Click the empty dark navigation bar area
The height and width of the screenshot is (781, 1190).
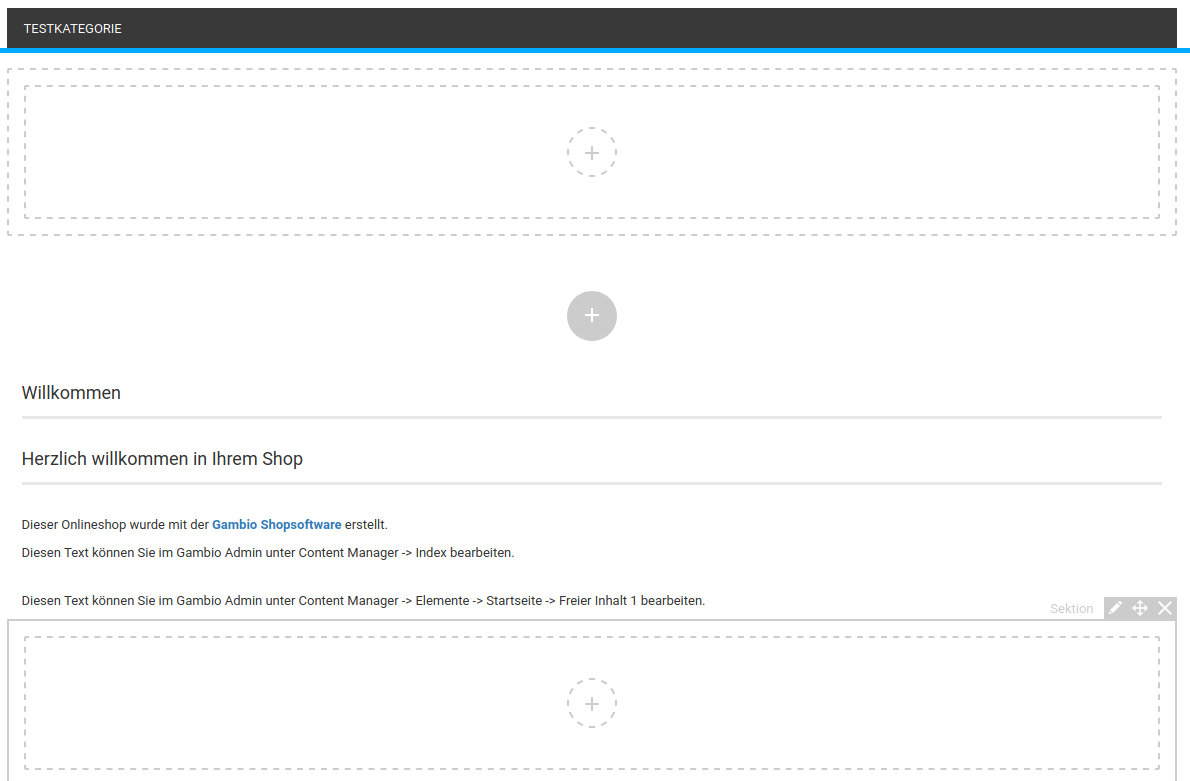point(650,29)
